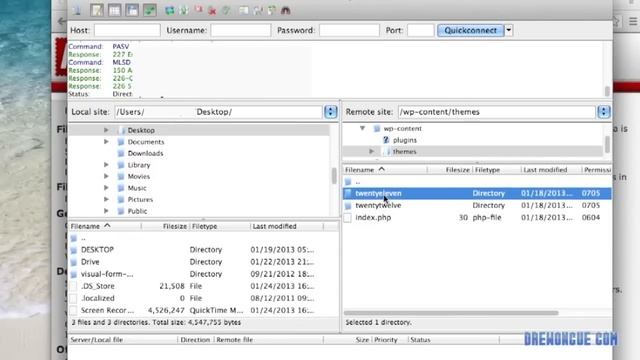640x360 pixels.
Task: Toggle directory comparison
Action: pos(258,11)
